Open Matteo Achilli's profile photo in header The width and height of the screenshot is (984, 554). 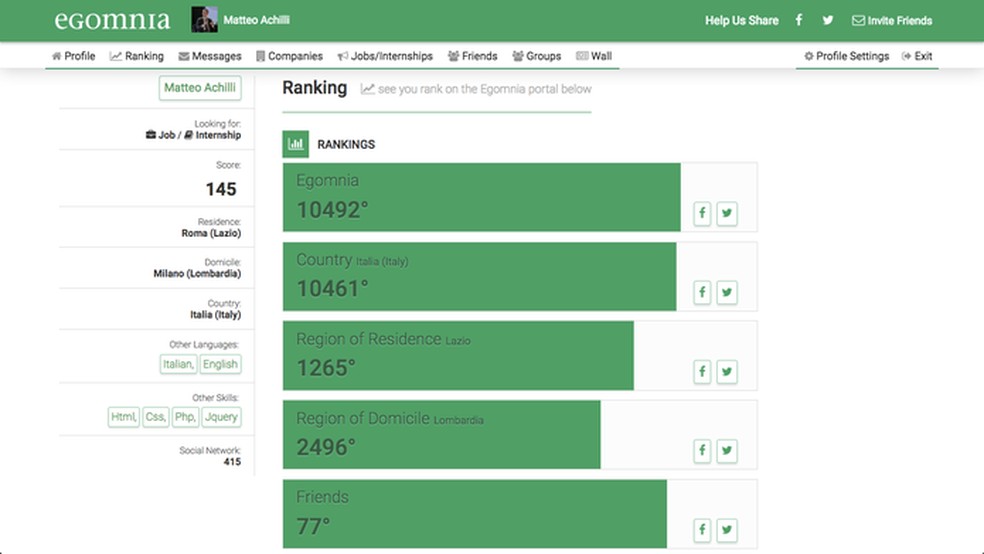pyautogui.click(x=205, y=20)
